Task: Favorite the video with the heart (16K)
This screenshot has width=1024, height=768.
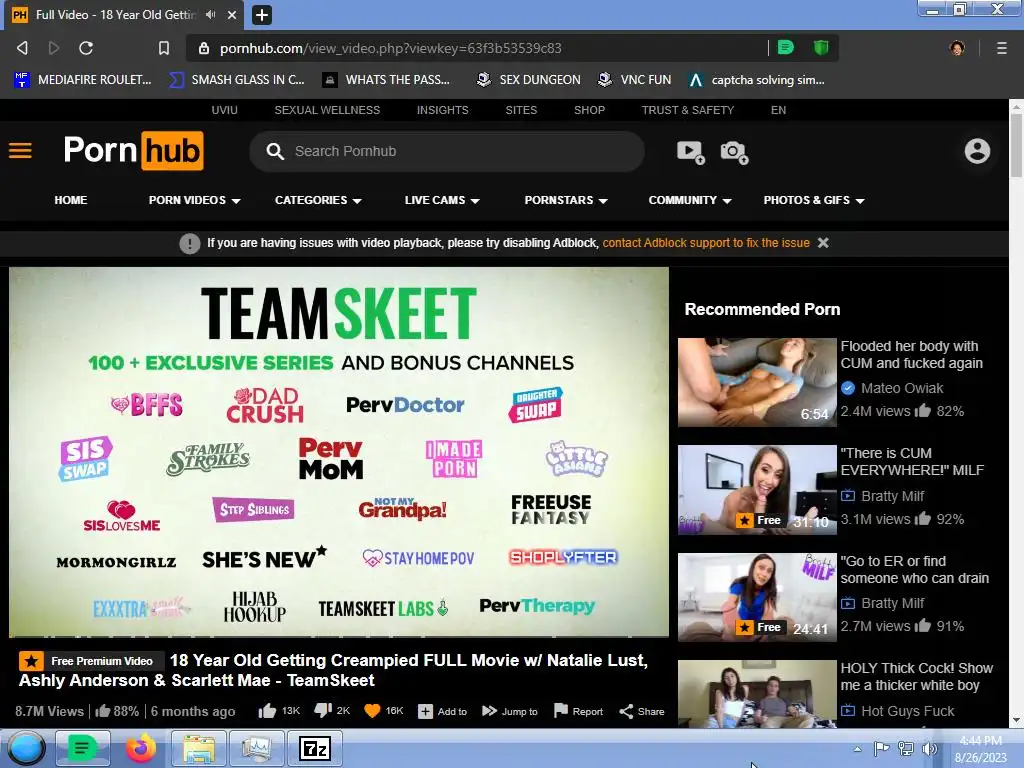Action: click(x=383, y=711)
